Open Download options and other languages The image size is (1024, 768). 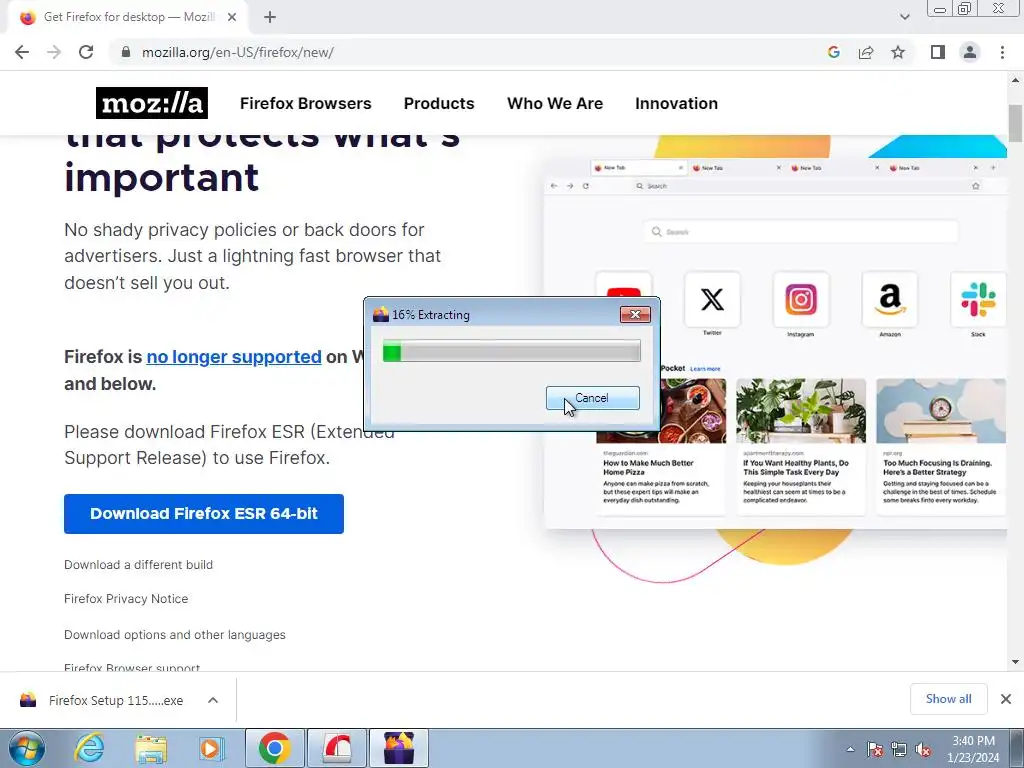[x=174, y=635]
